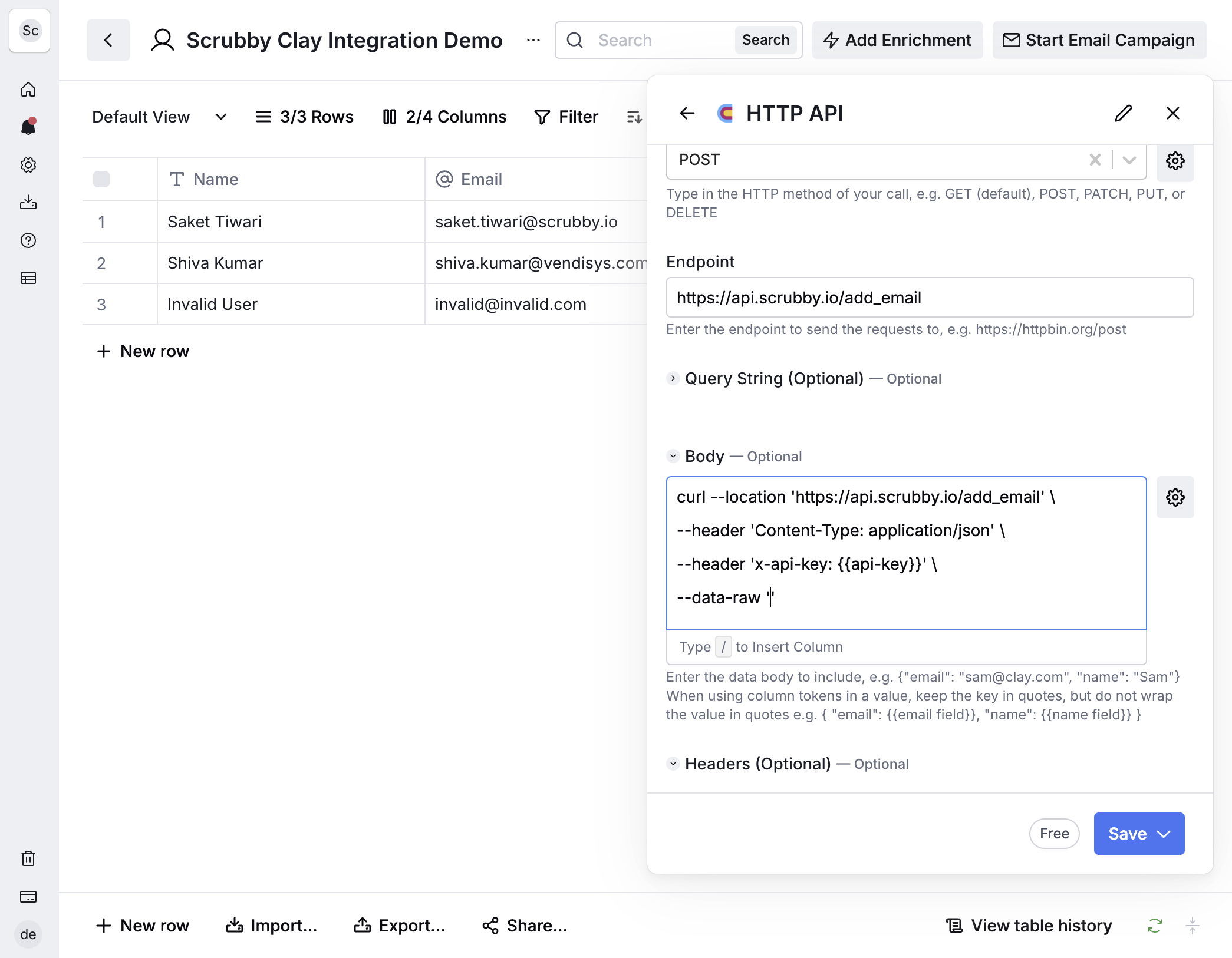Go back using the HTTP API panel arrow

click(687, 113)
